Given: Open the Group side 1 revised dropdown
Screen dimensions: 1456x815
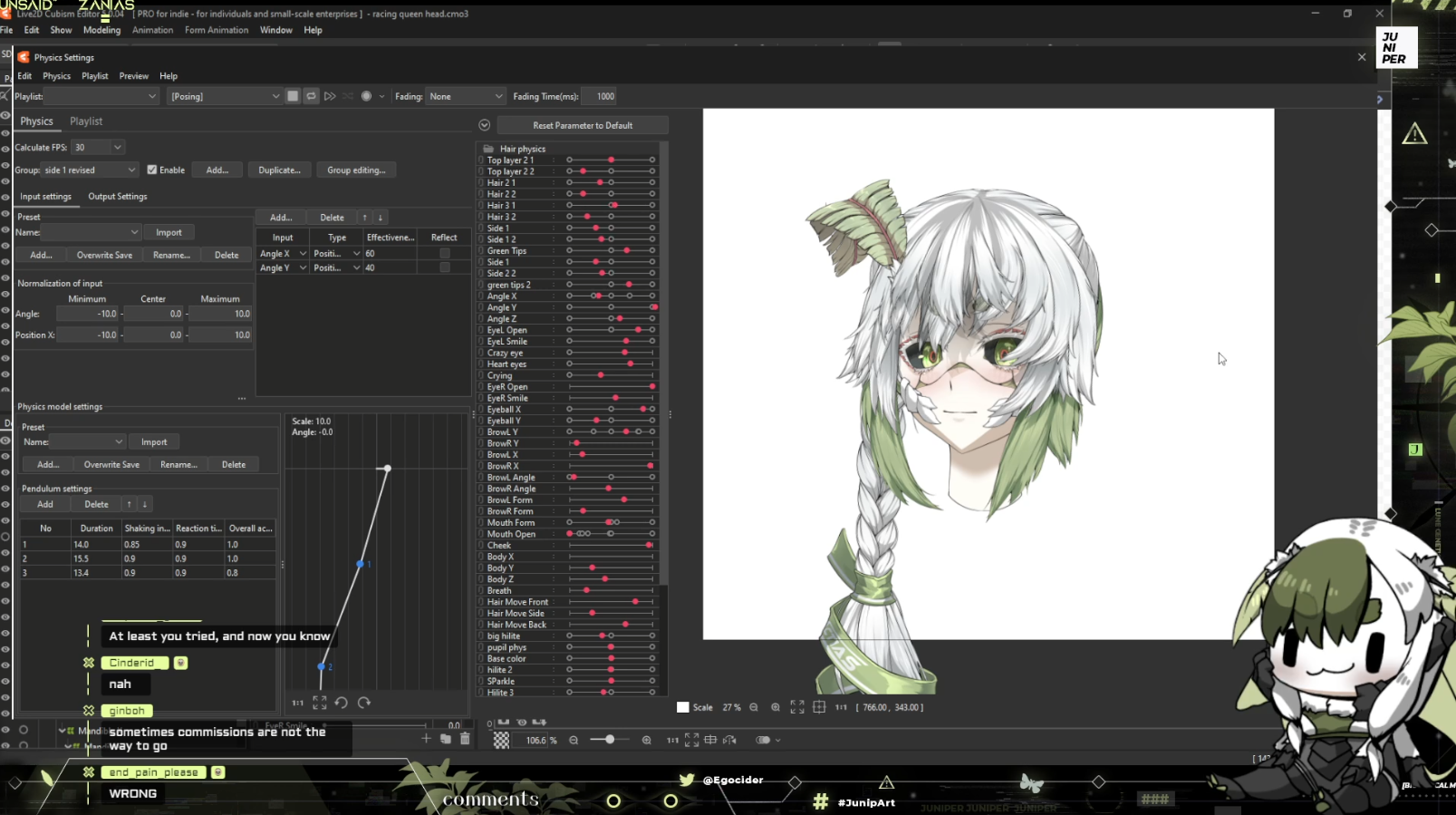Looking at the screenshot, I should tap(90, 170).
